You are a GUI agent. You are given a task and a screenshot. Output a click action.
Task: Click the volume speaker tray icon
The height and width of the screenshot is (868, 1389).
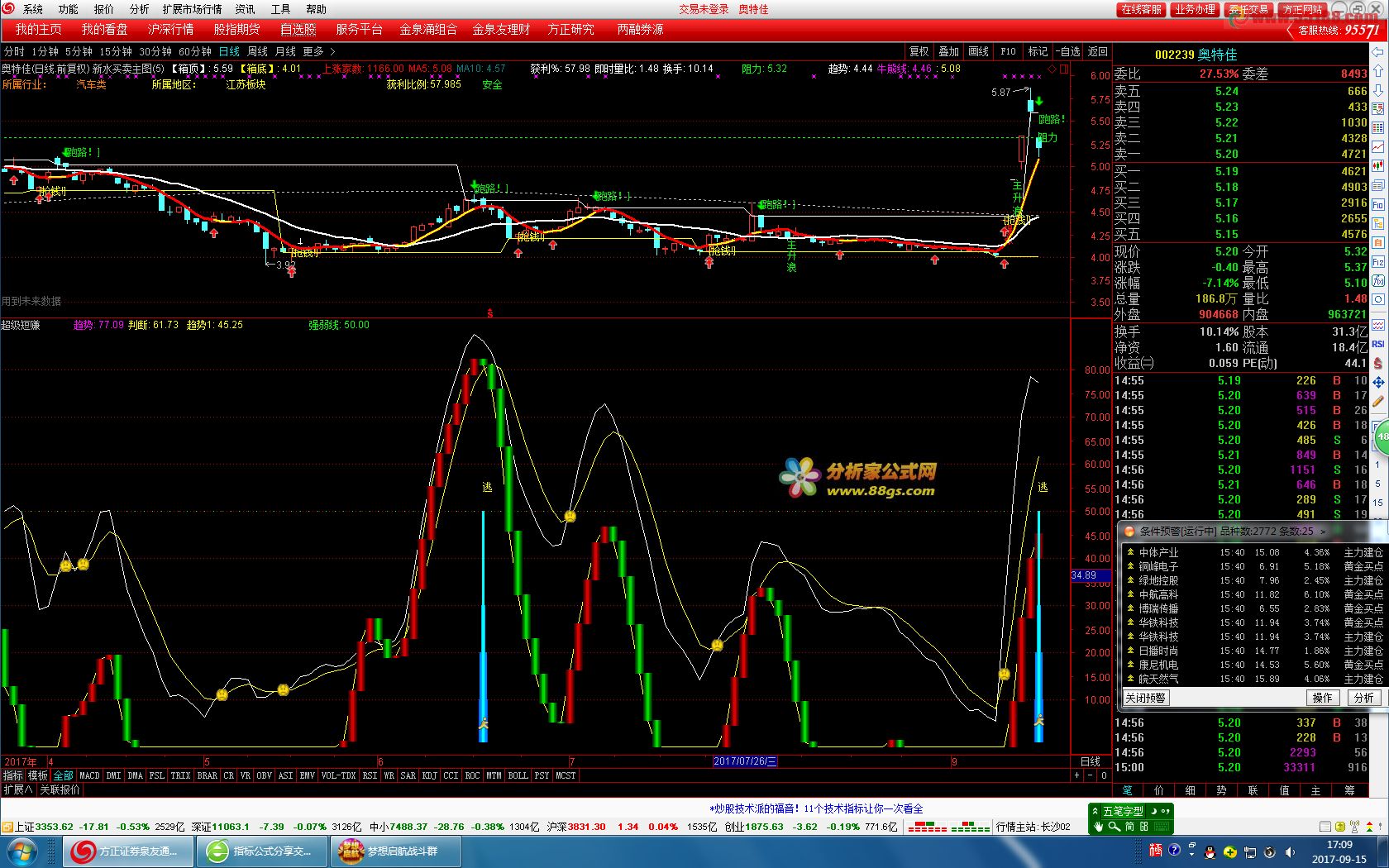point(1290,852)
